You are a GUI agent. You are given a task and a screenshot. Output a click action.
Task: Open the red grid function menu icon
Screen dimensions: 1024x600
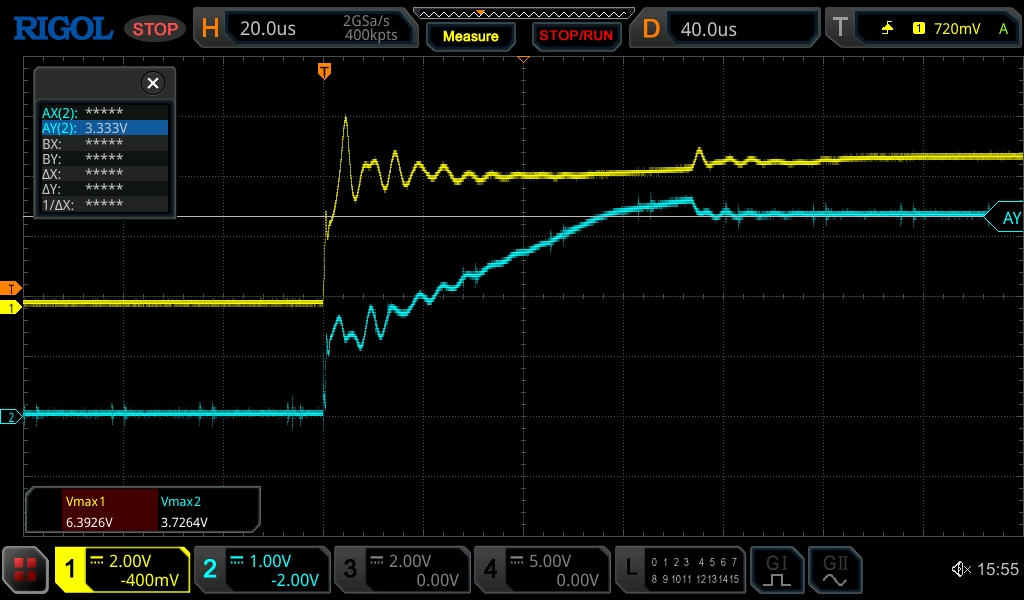[x=25, y=570]
